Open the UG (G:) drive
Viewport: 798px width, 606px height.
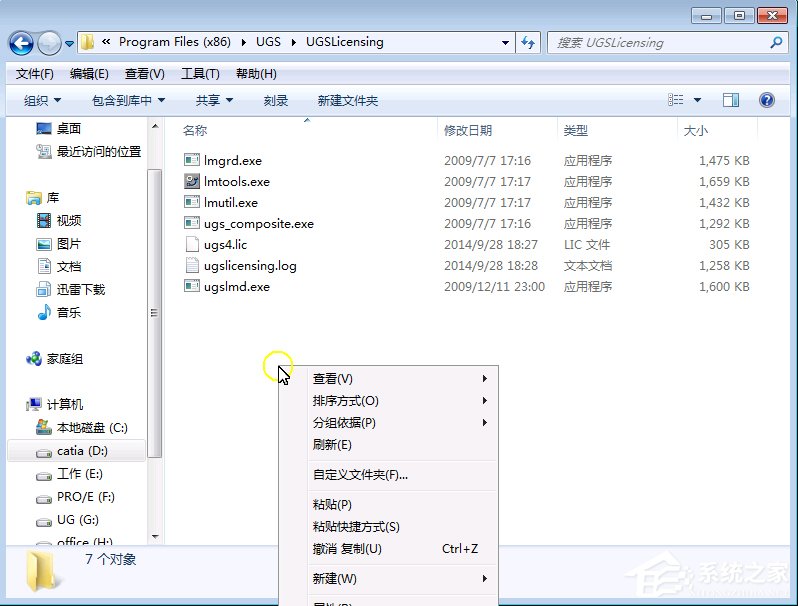point(67,520)
